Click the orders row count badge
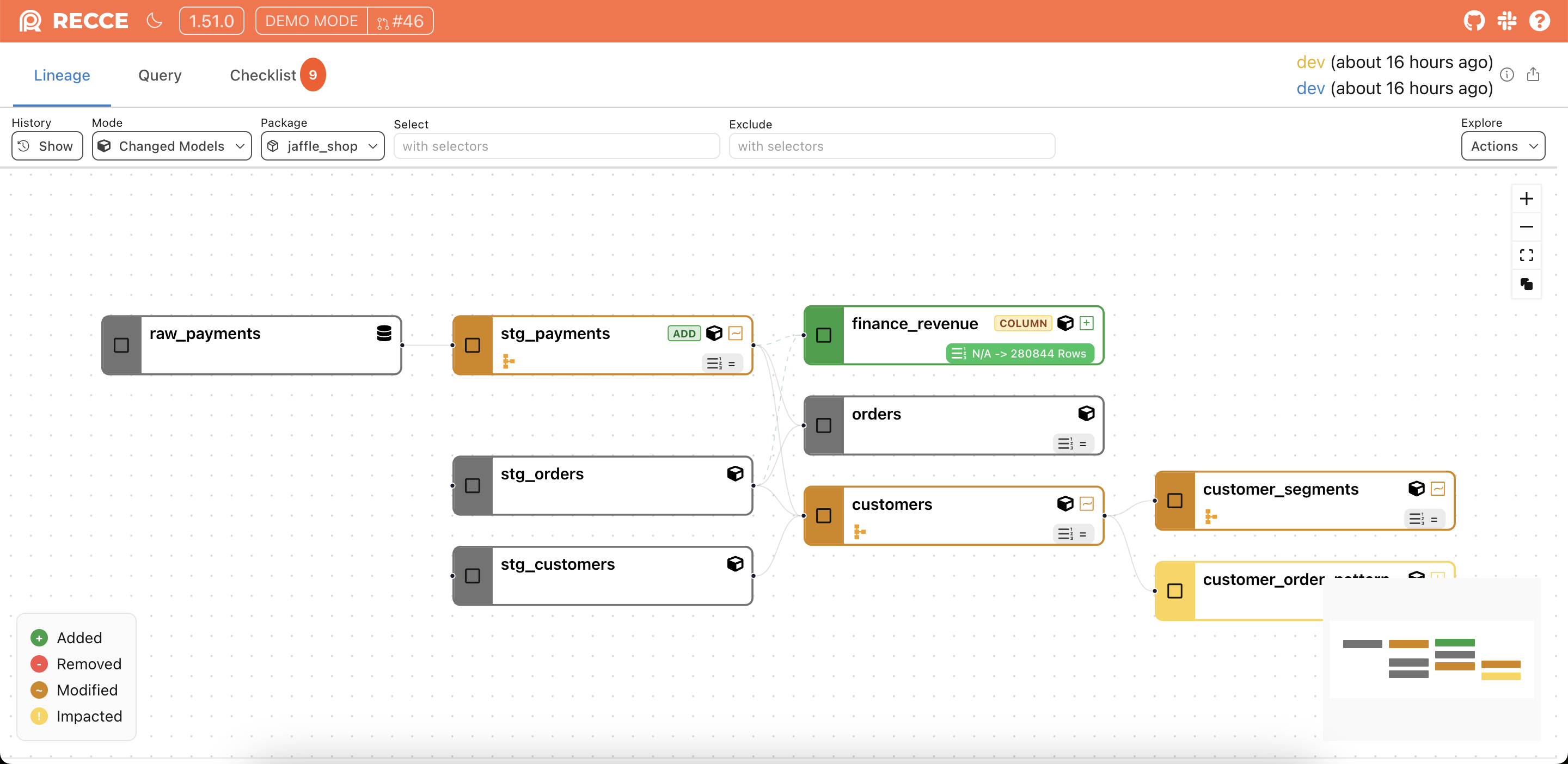 (x=1073, y=443)
